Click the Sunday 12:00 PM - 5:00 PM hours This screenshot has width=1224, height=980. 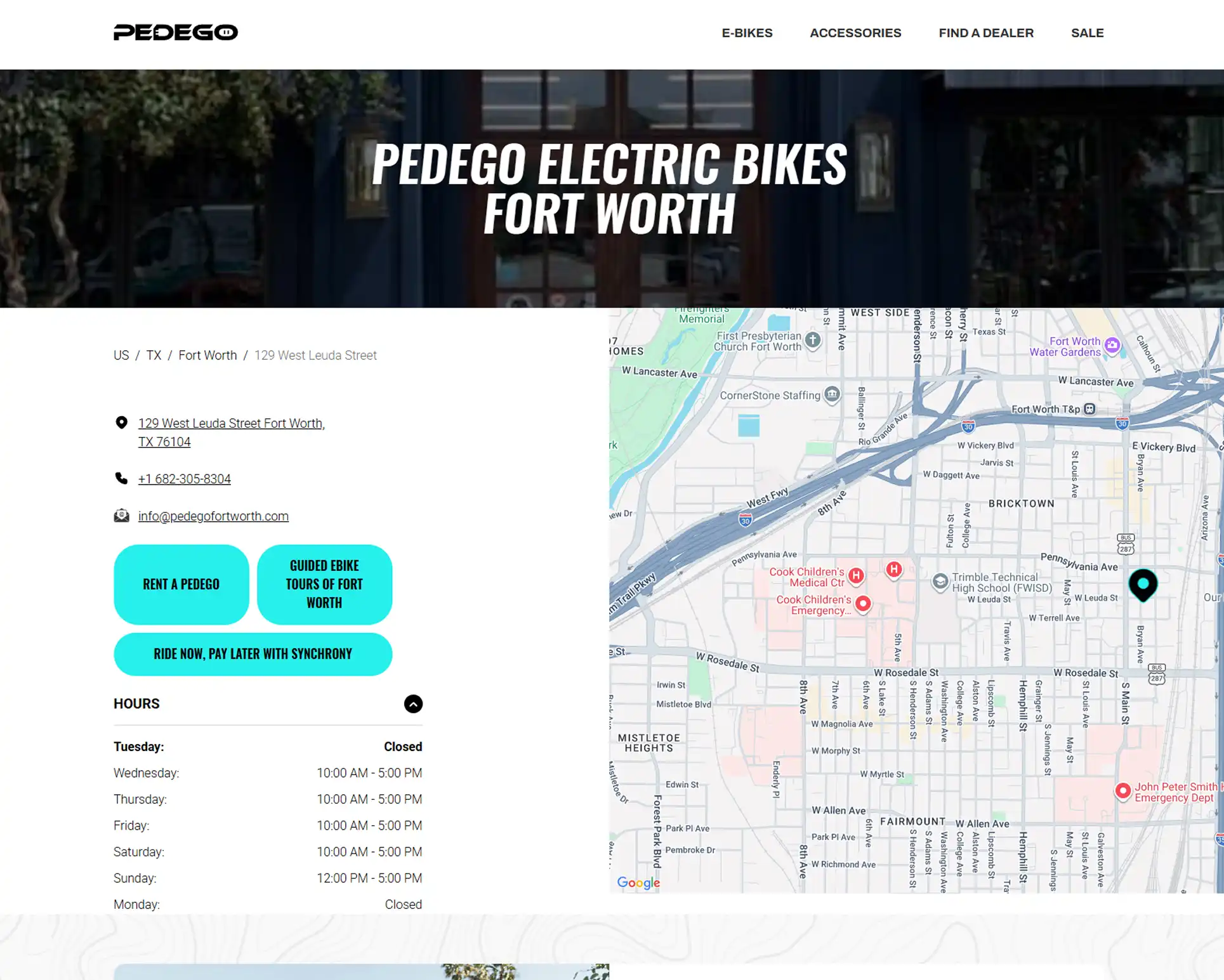click(369, 879)
